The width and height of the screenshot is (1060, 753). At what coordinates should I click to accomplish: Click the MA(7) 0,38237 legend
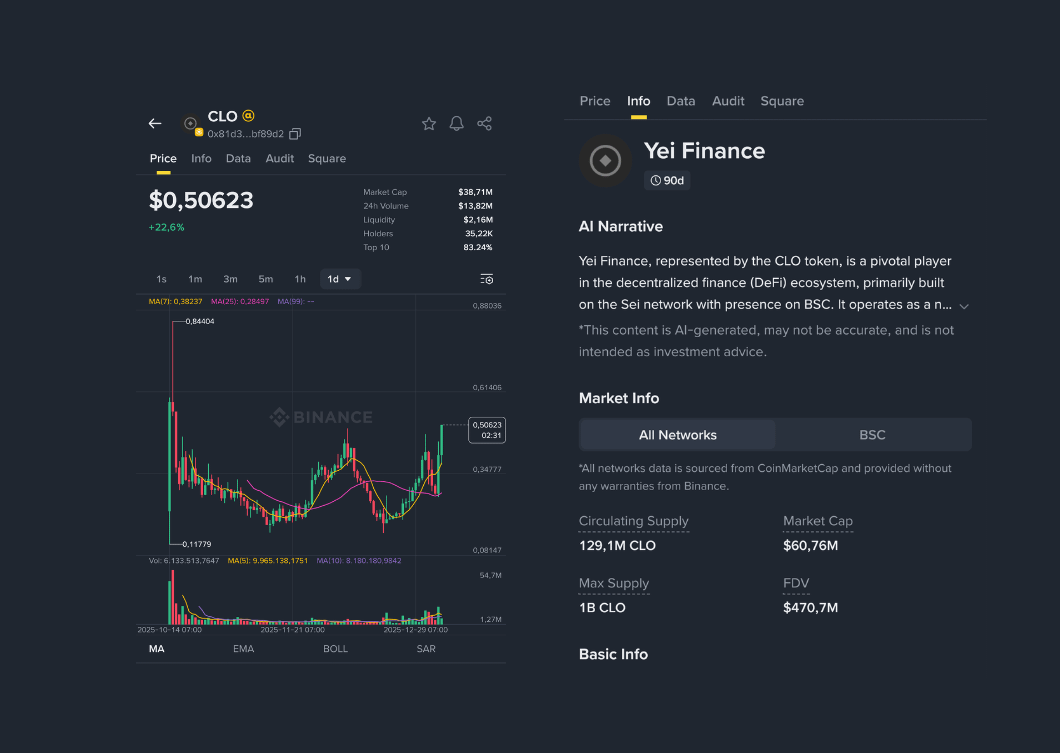[x=175, y=301]
